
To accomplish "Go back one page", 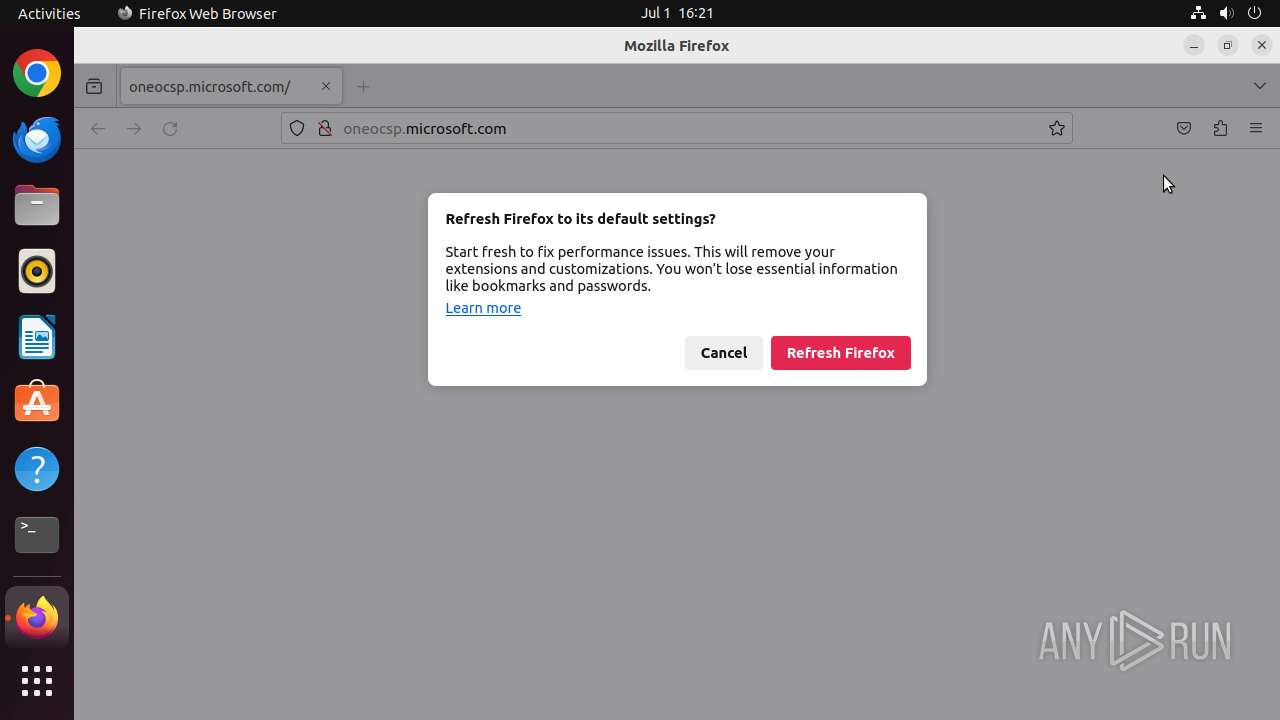I will coord(98,128).
